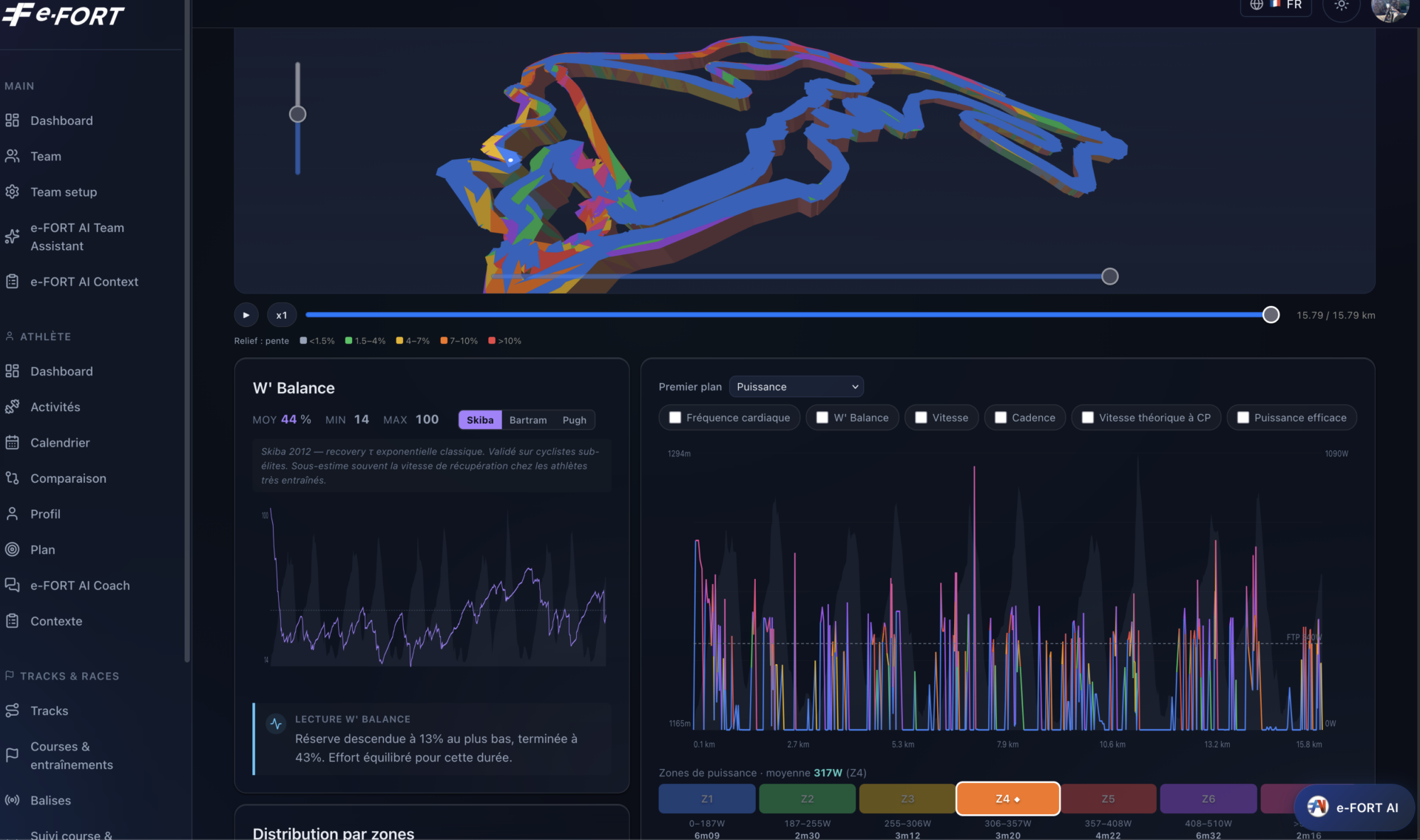Click the vertical relief slider handle
This screenshot has height=840, width=1420.
point(297,114)
